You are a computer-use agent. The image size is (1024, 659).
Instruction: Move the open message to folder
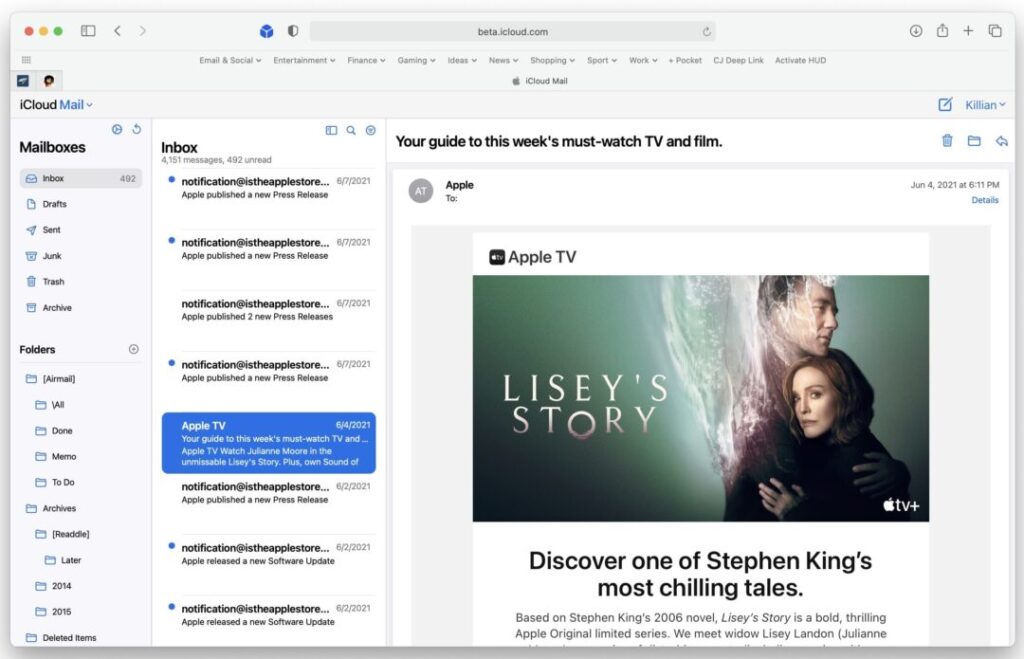click(974, 140)
